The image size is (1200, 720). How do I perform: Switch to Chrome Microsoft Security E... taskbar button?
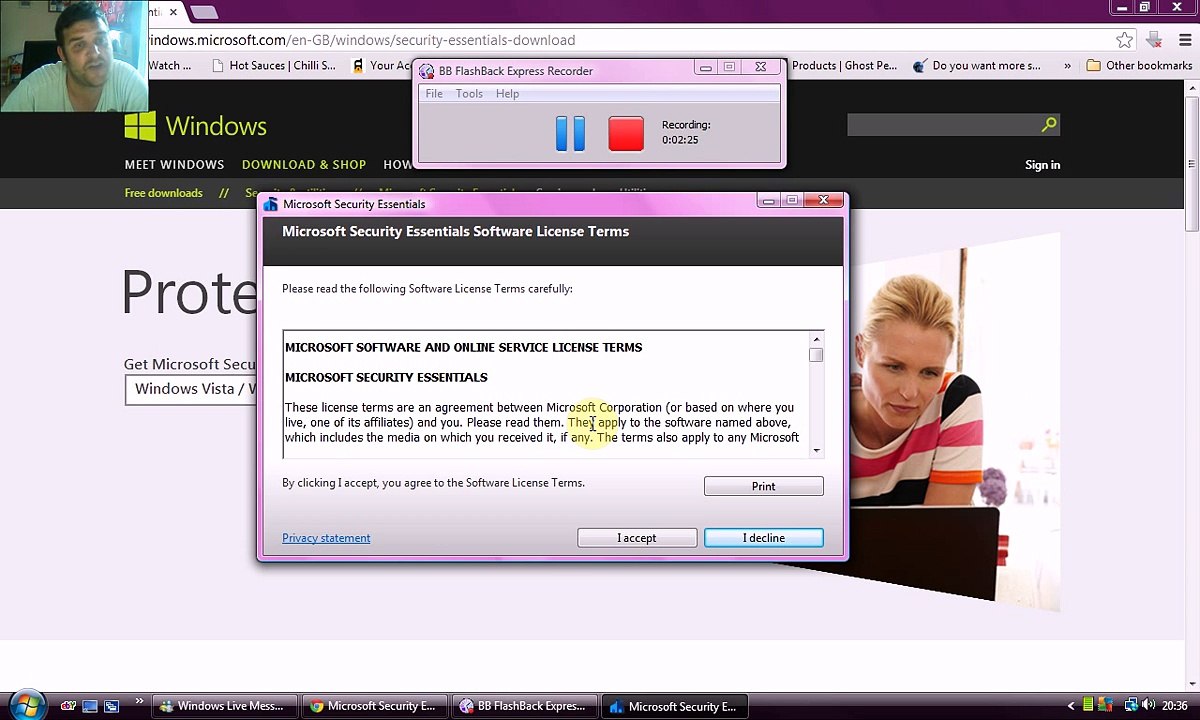click(x=375, y=706)
